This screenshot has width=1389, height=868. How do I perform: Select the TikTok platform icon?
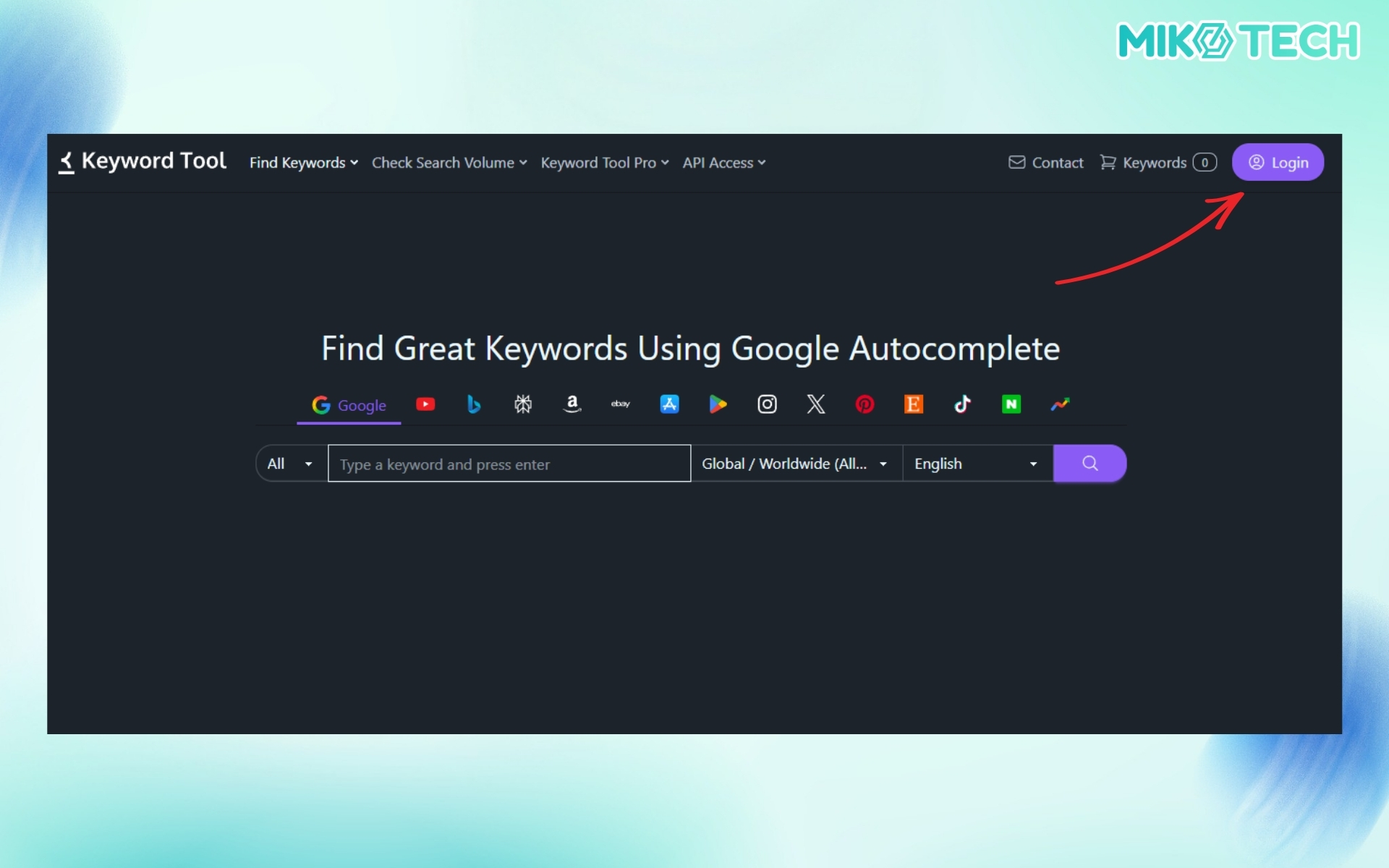click(962, 404)
